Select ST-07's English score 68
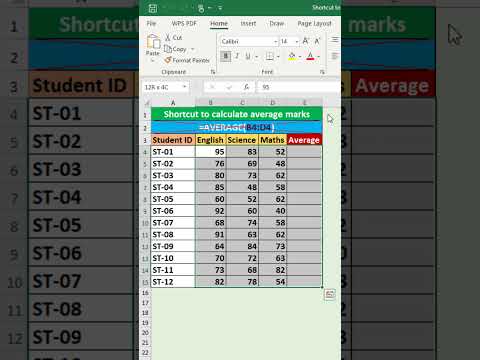Screen dimensions: 480x360 click(210, 223)
